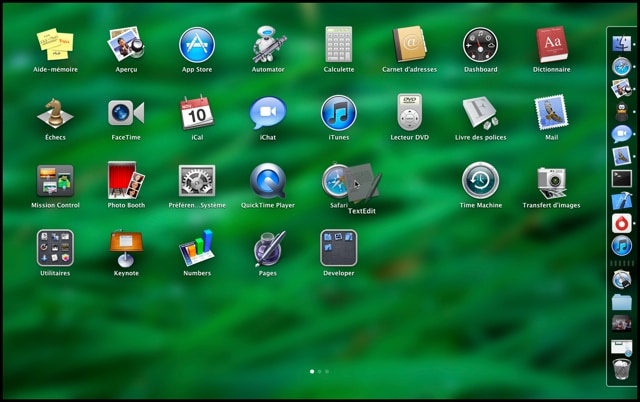This screenshot has height=402, width=640.
Task: Click Finder in the Dock
Action: click(622, 43)
